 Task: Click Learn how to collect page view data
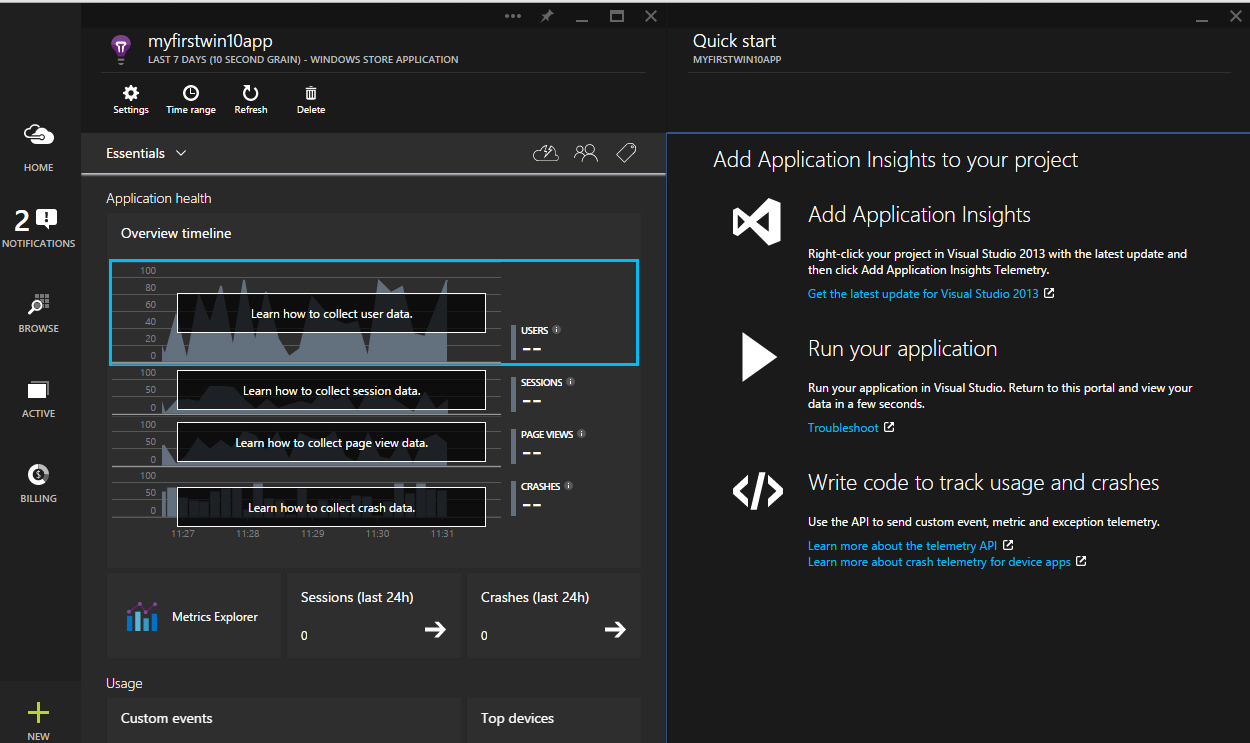[x=331, y=442]
